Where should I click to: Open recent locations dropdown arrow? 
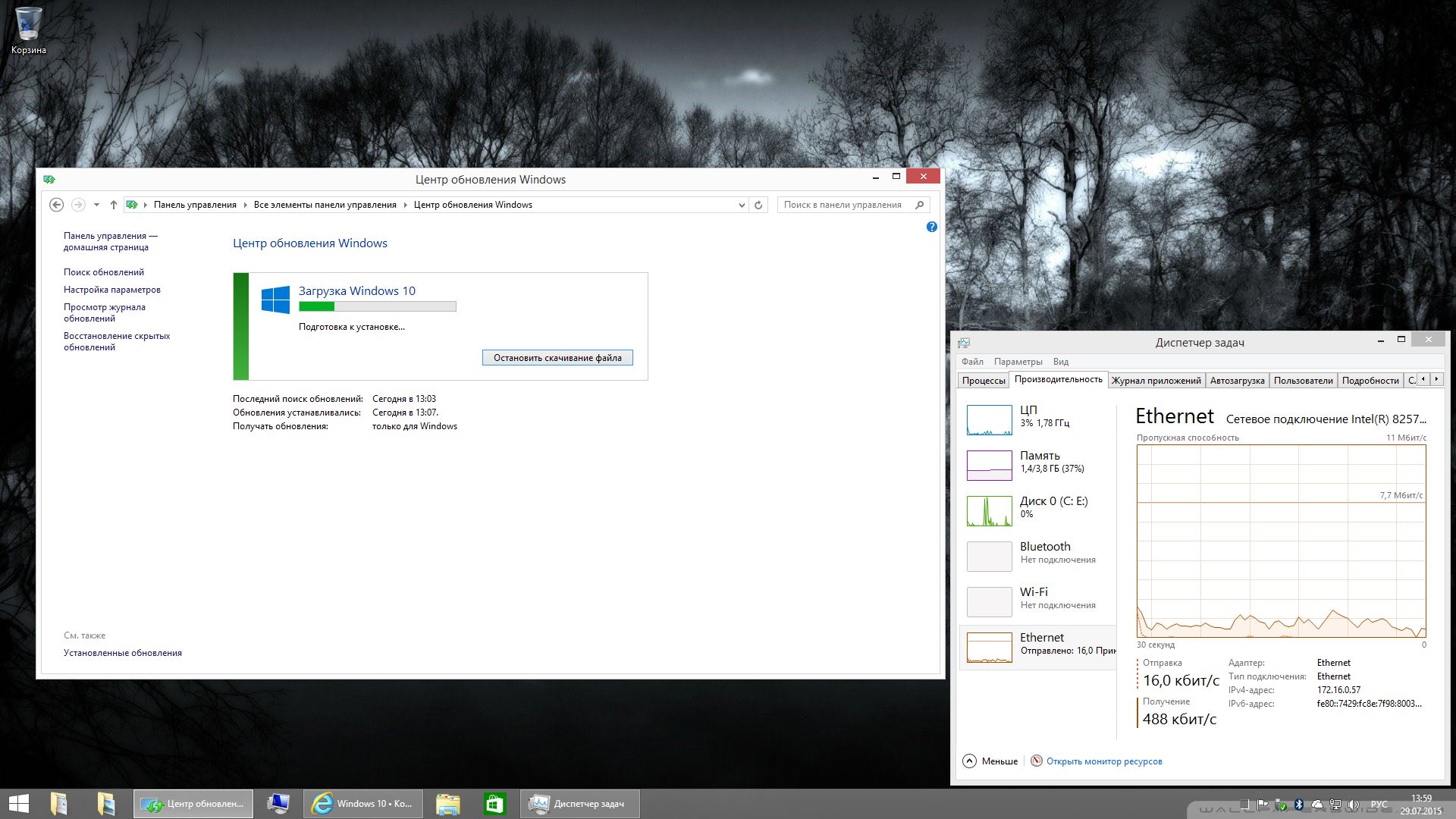[x=96, y=205]
